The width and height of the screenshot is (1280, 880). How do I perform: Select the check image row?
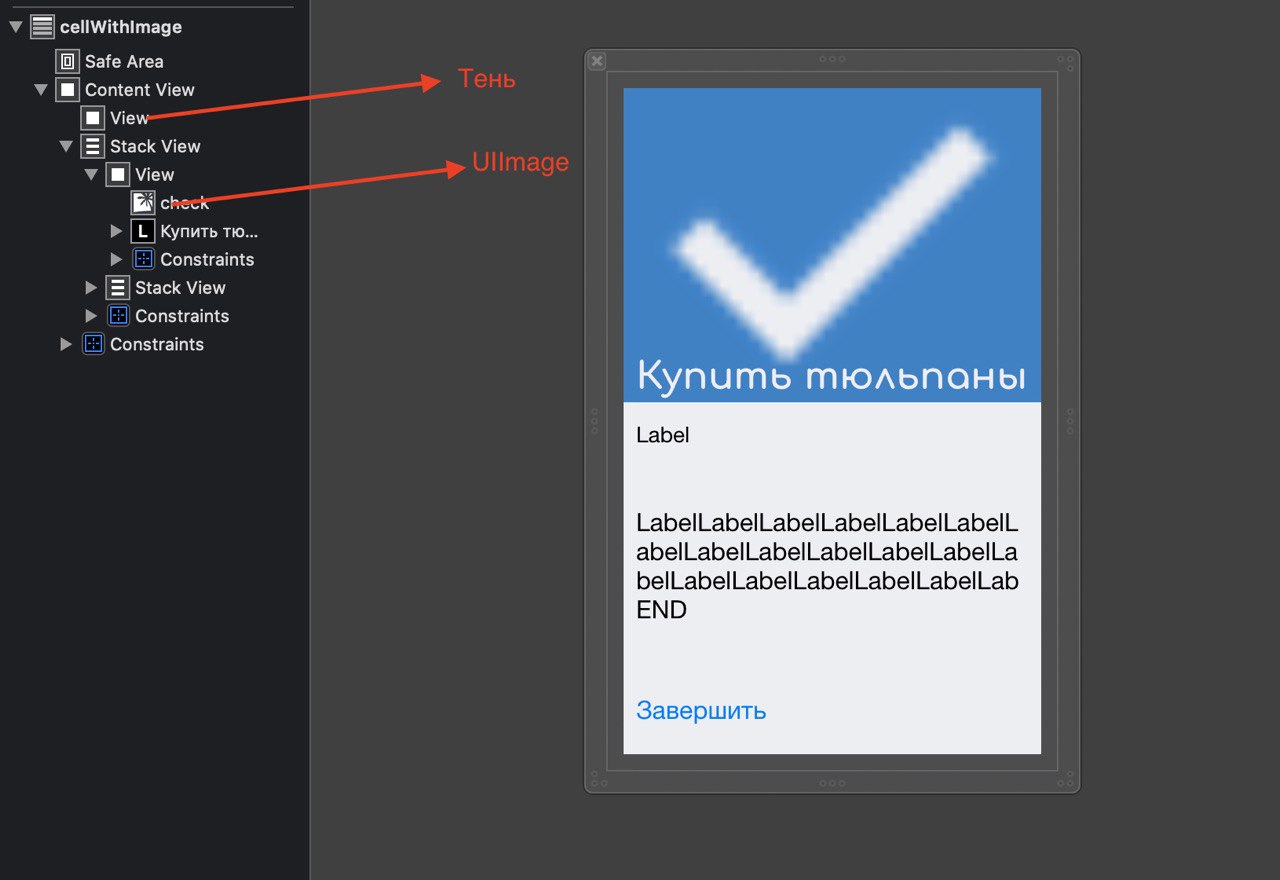point(185,203)
